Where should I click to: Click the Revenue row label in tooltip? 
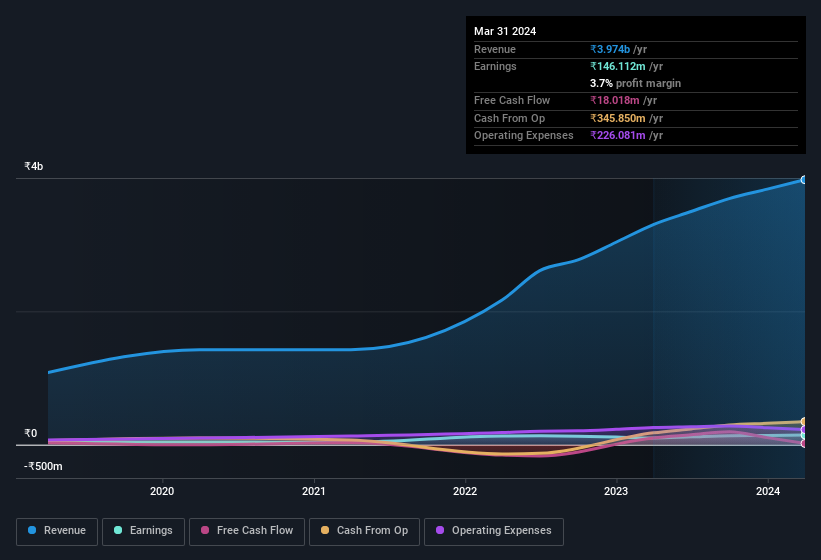point(495,49)
